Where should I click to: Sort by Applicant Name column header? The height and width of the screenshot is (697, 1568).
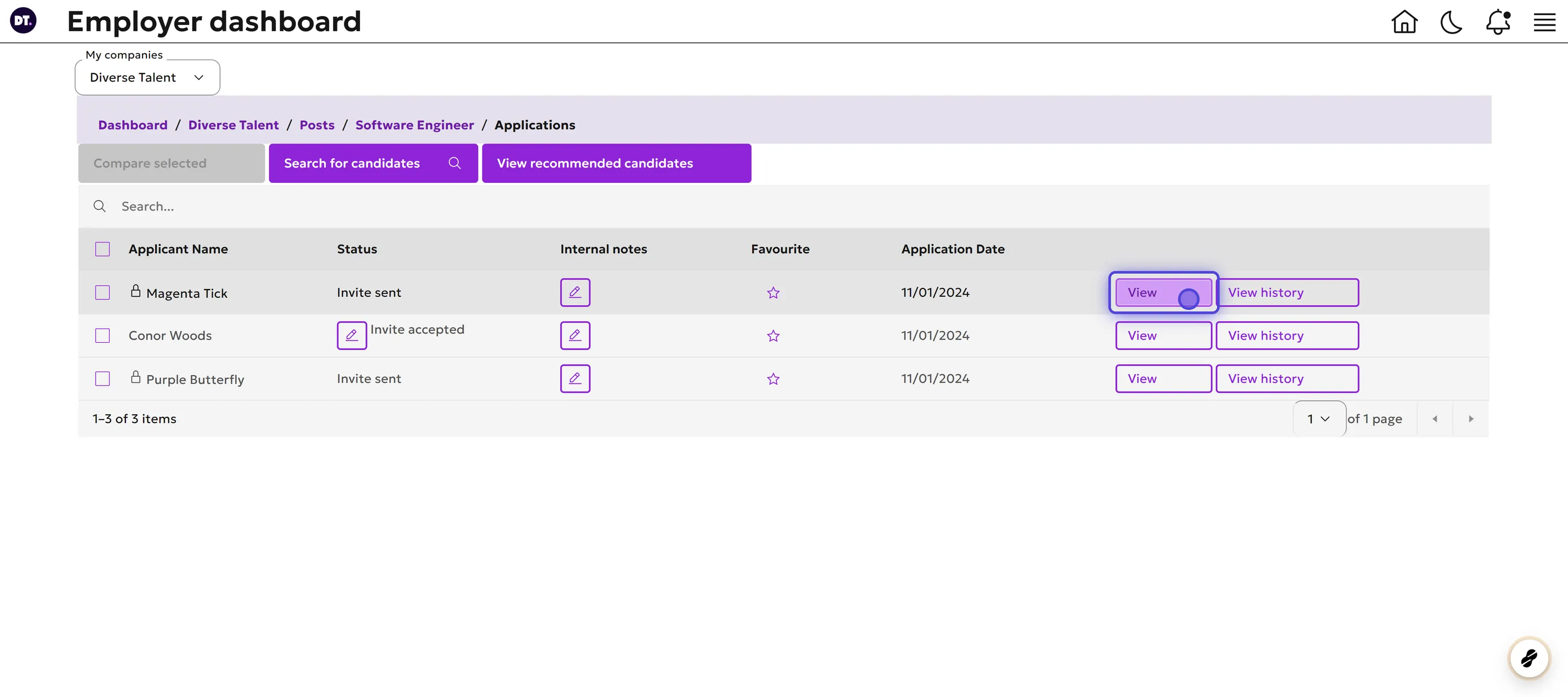(x=178, y=249)
